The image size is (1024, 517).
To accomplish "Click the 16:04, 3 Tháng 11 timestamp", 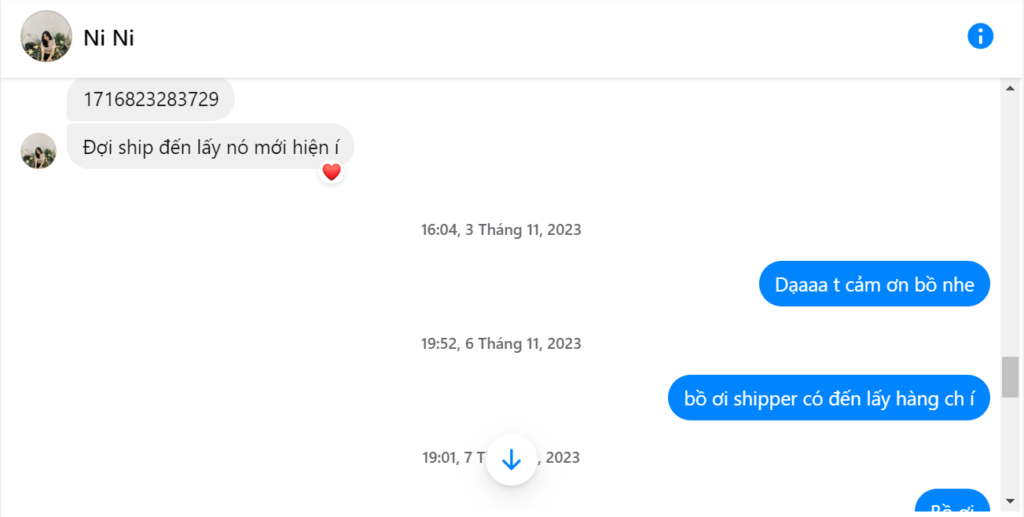I will (501, 230).
